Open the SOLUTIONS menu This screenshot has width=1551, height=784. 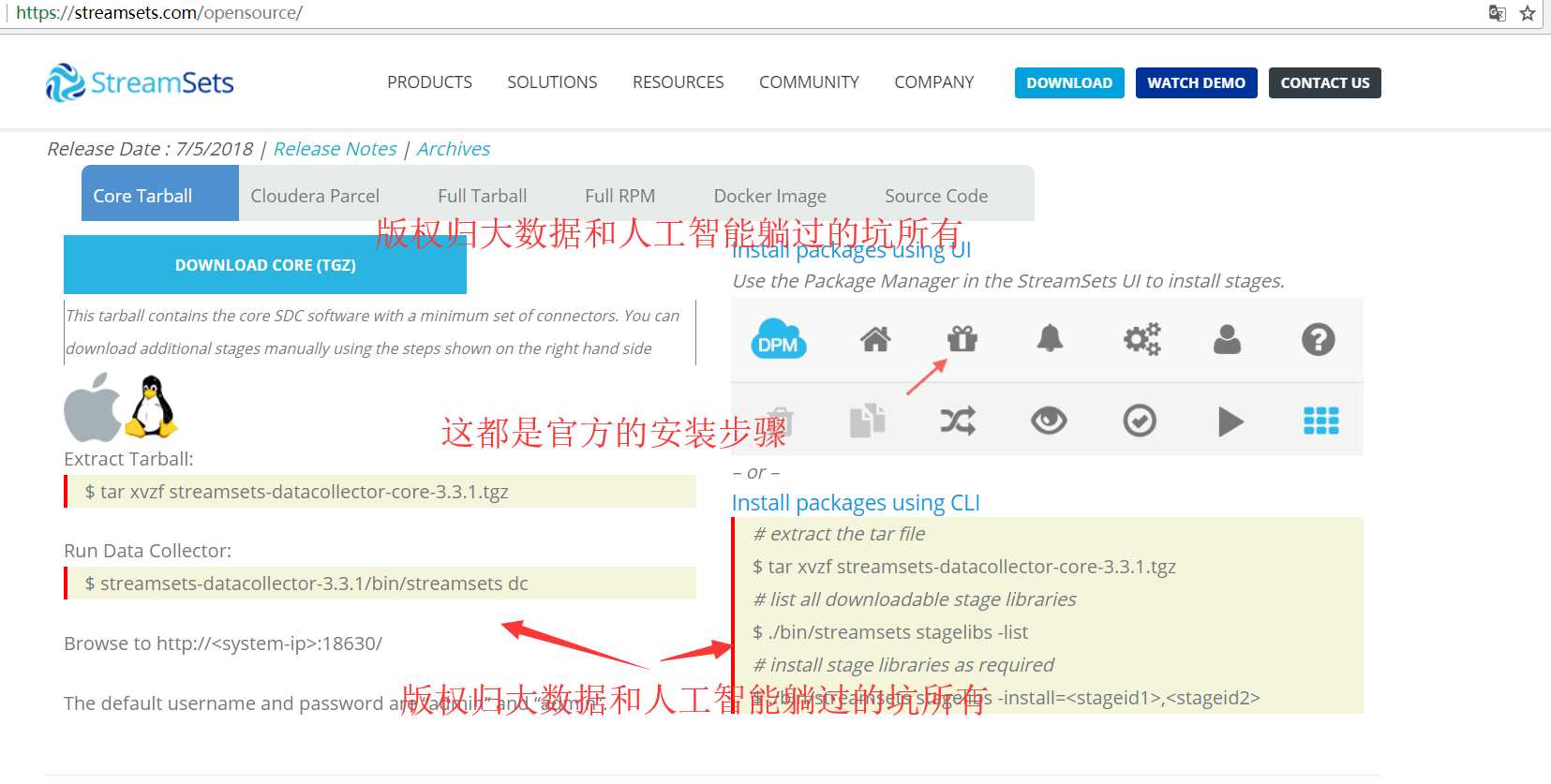[x=552, y=82]
